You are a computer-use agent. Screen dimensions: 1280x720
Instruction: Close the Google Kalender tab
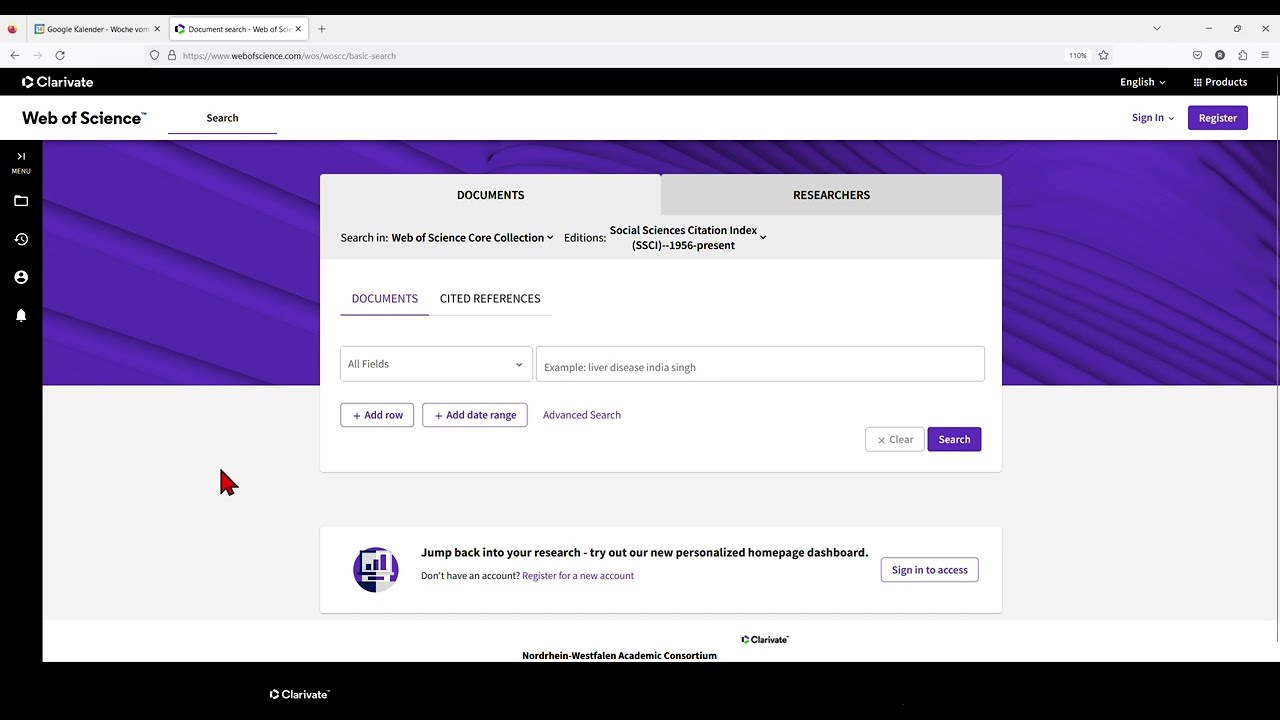tap(157, 29)
